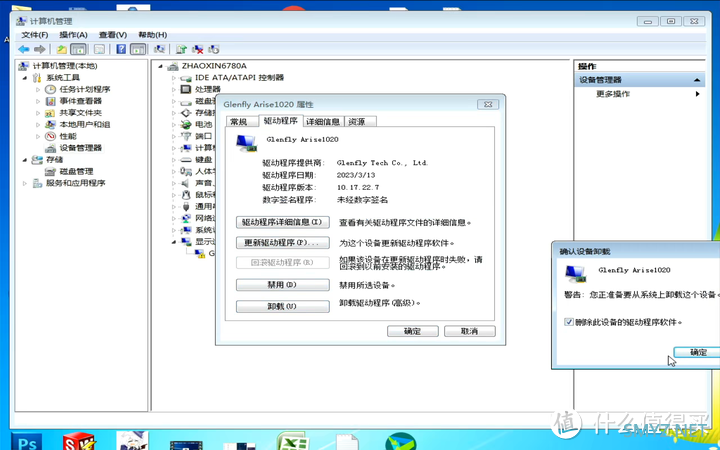Open the 操作(A) menu

coord(73,35)
